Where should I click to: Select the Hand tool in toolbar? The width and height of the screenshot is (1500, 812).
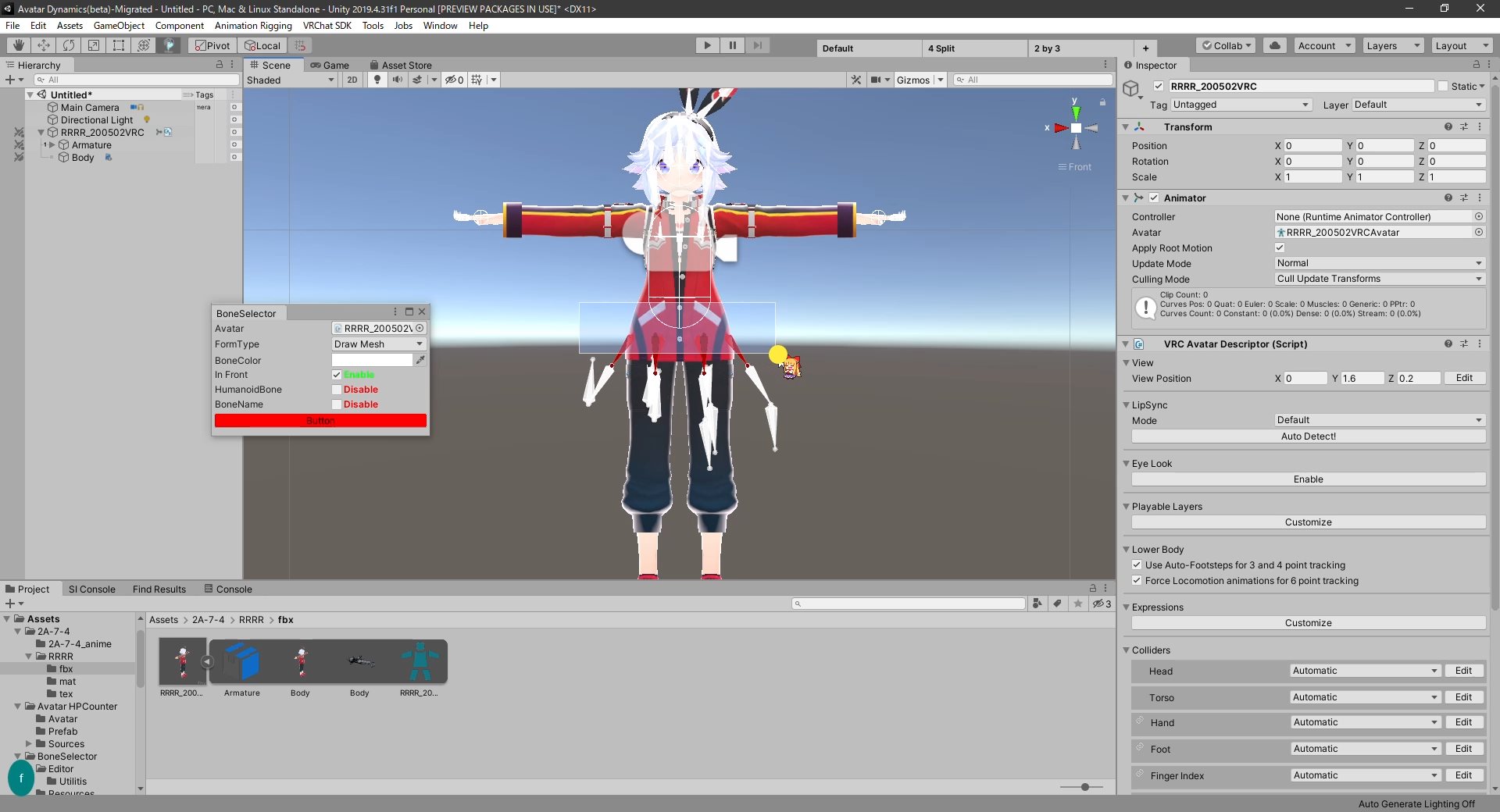pos(19,45)
